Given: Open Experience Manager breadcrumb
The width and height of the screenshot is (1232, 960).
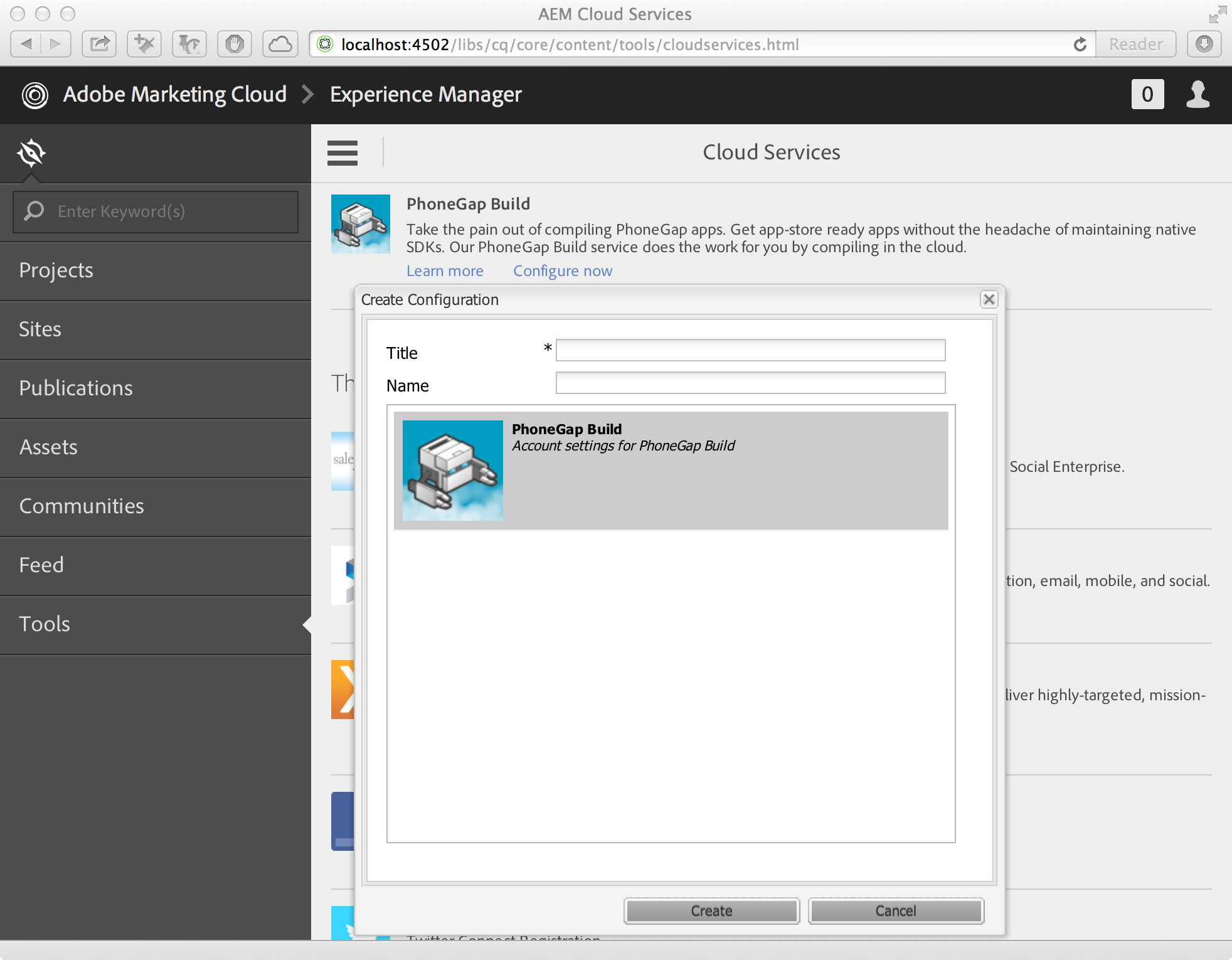Looking at the screenshot, I should pyautogui.click(x=426, y=94).
